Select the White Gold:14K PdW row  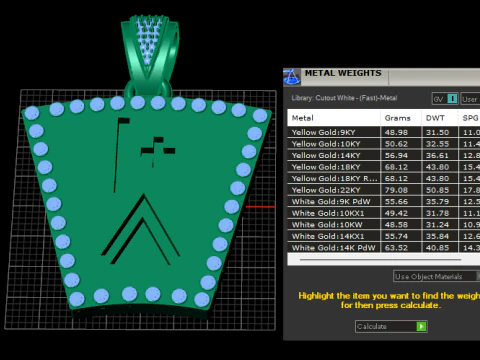(384, 248)
